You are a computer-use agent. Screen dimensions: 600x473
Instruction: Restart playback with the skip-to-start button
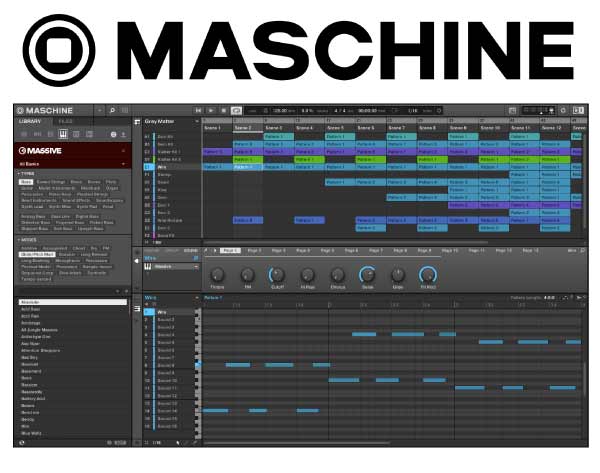198,111
